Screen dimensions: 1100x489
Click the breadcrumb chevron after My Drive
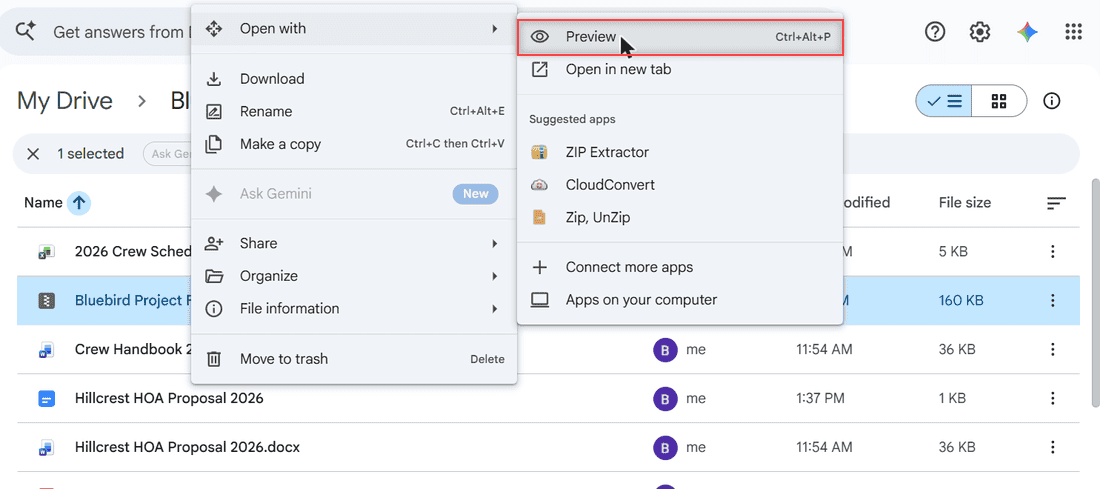142,101
